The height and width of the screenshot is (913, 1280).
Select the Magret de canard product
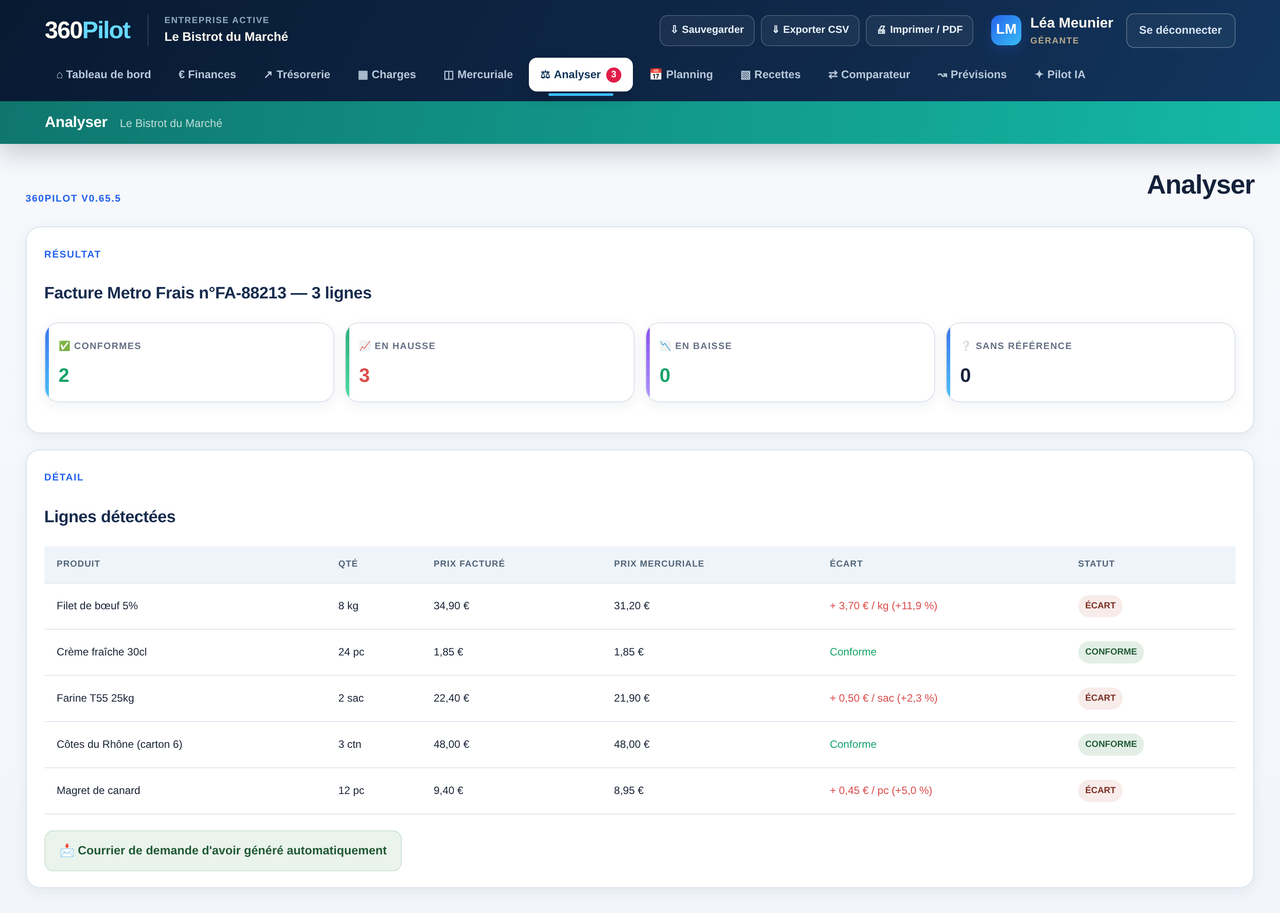tap(98, 790)
